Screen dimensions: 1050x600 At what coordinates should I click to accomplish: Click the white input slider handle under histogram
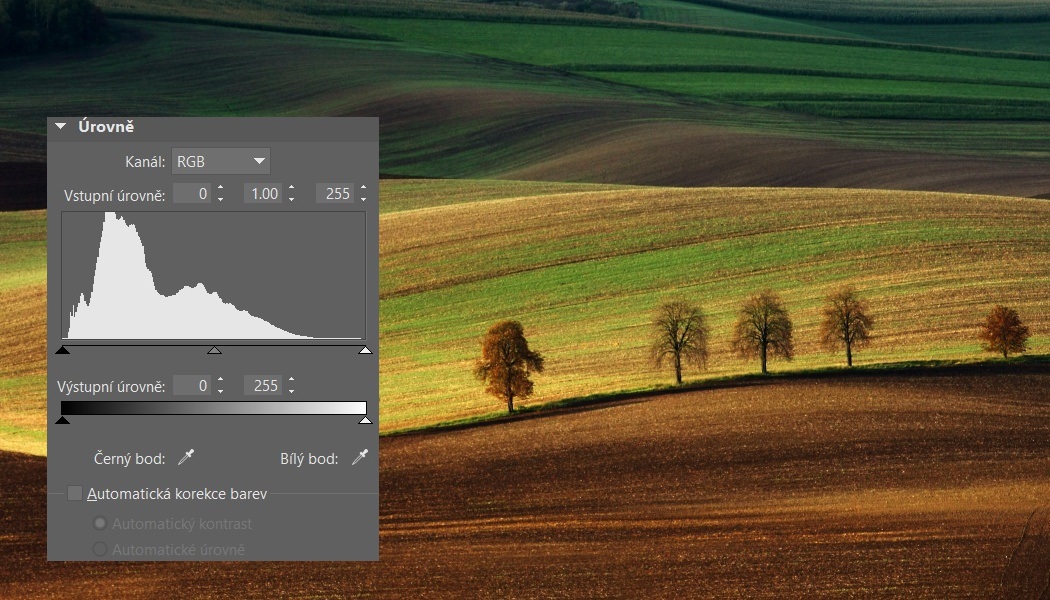pos(365,350)
